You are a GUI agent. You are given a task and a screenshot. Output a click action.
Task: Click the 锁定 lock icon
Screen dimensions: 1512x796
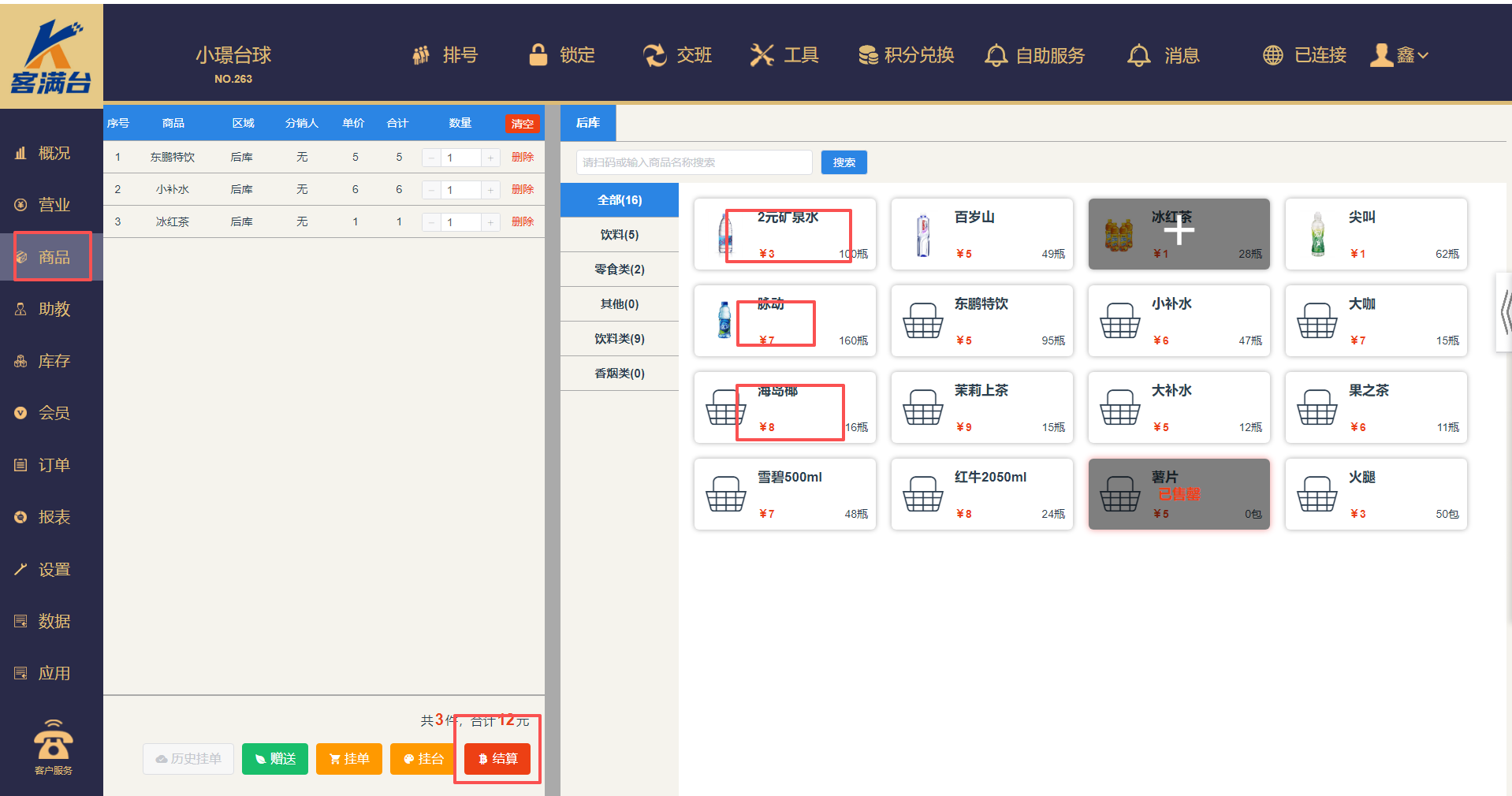[538, 55]
